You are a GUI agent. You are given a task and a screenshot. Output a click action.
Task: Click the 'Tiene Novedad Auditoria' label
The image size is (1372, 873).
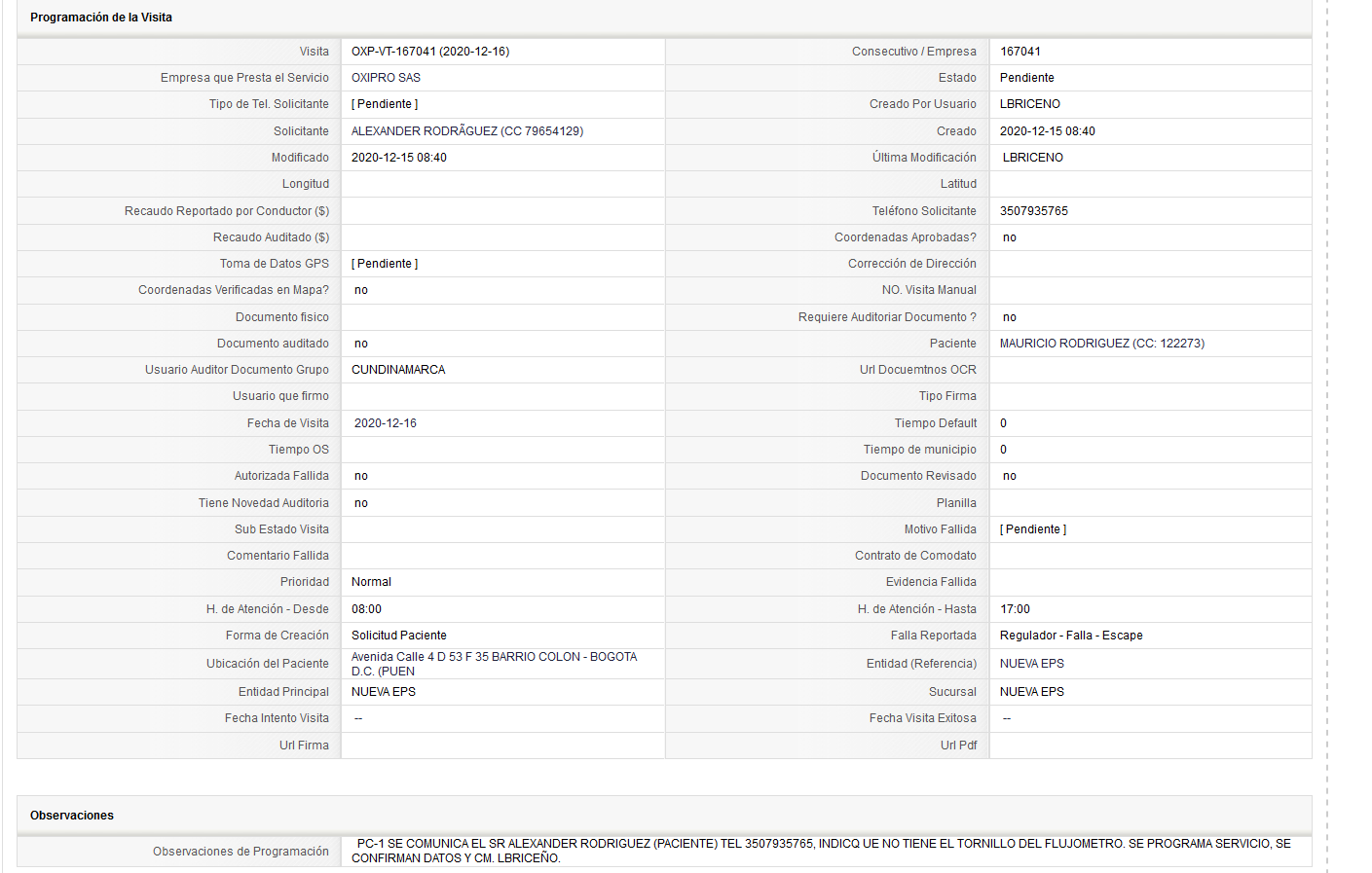tap(264, 503)
